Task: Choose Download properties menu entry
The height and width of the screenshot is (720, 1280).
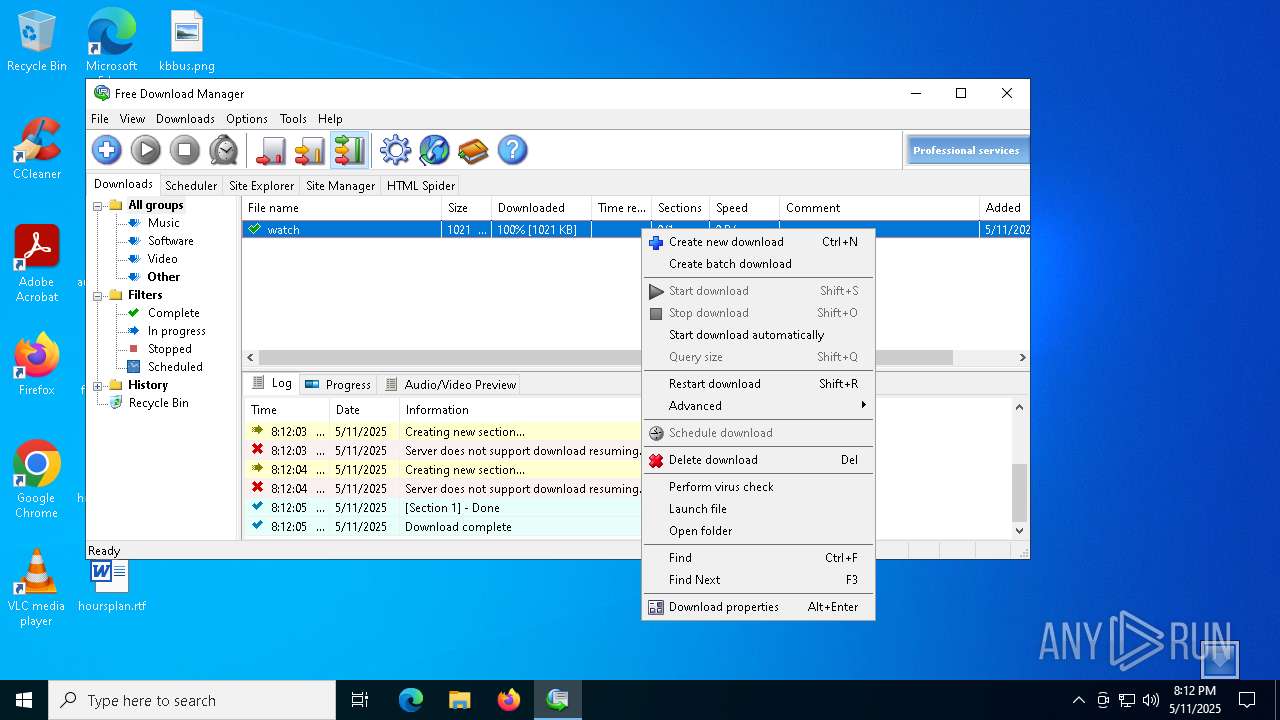Action: point(758,607)
